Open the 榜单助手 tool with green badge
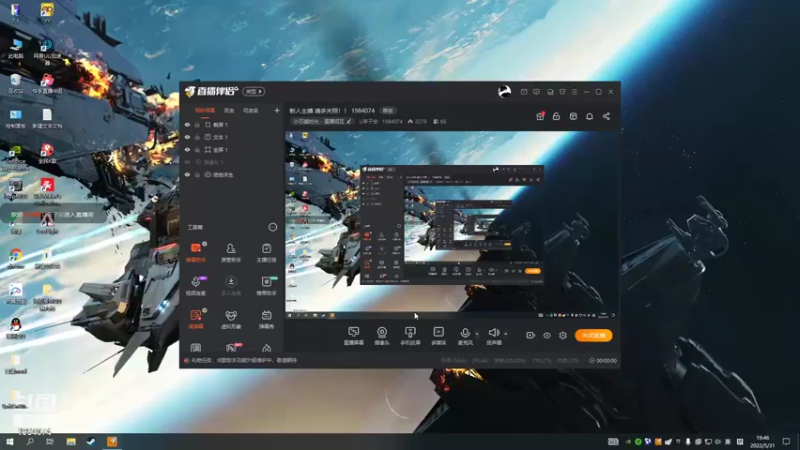This screenshot has height=450, width=800. click(266, 286)
